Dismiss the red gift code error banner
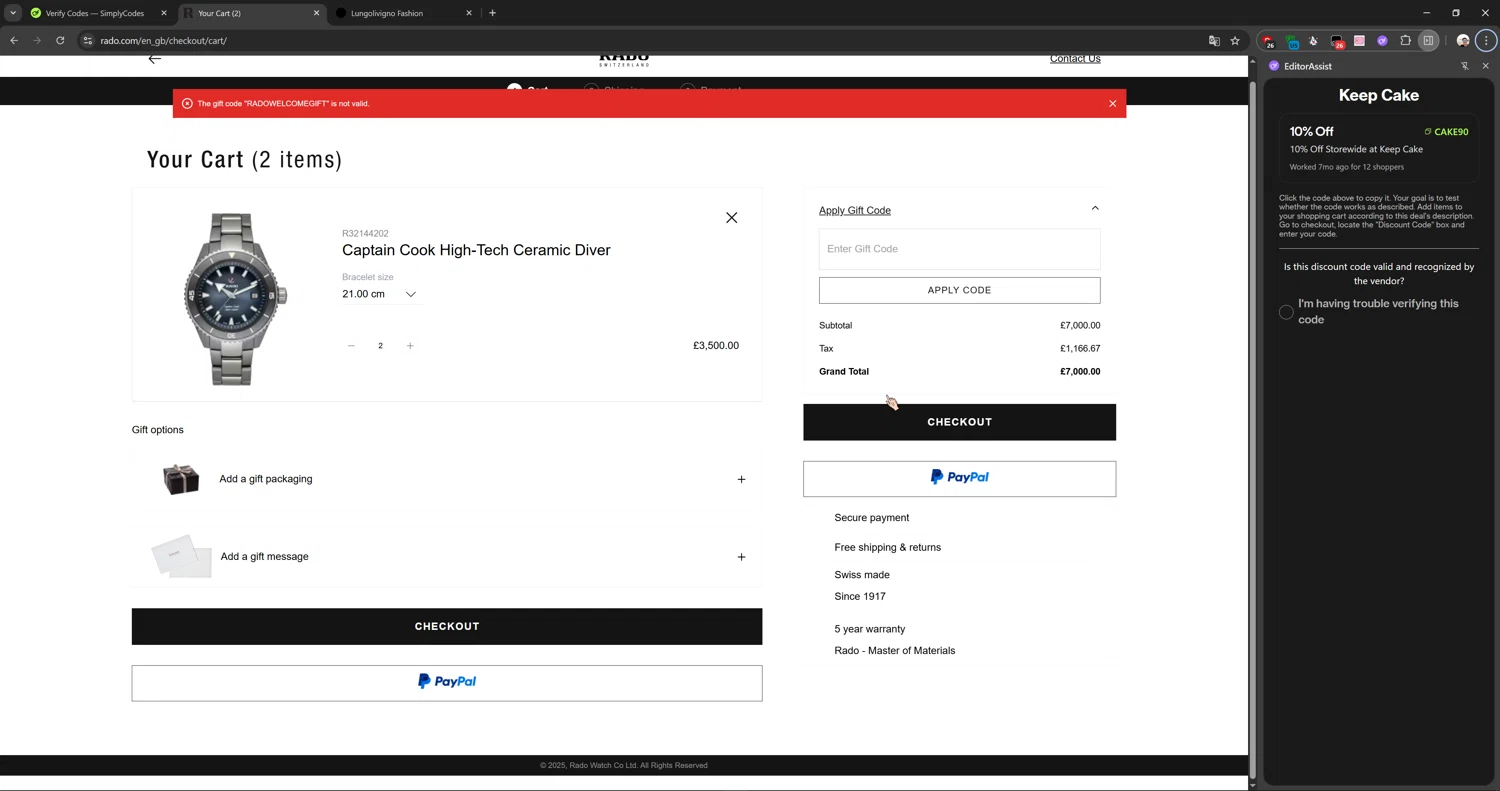 click(x=1112, y=104)
